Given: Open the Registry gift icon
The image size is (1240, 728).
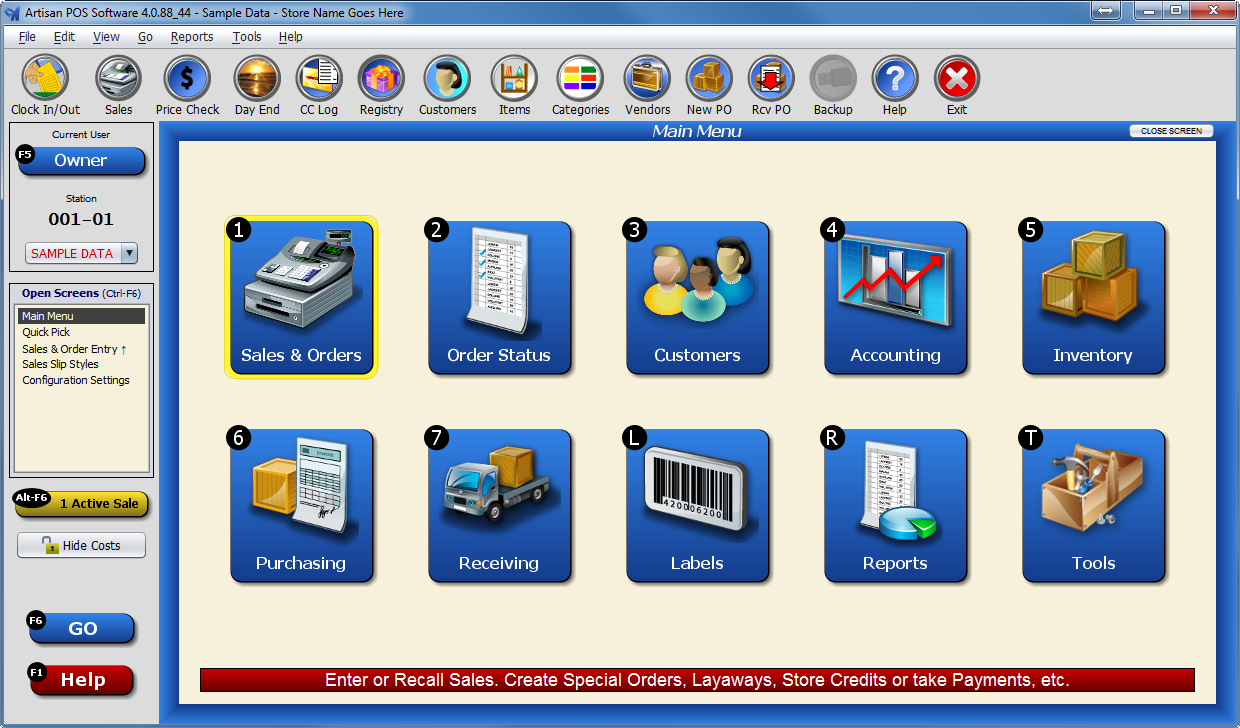Looking at the screenshot, I should [x=381, y=79].
